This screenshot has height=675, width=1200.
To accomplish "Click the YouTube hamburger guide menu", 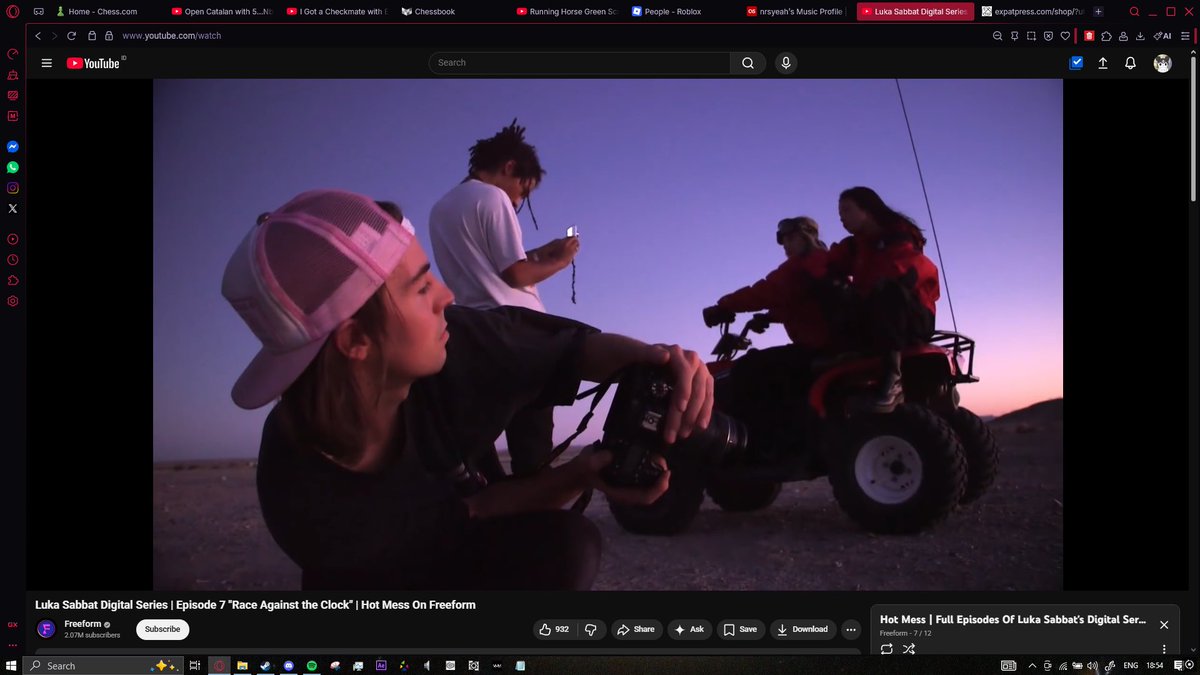I will (x=46, y=63).
